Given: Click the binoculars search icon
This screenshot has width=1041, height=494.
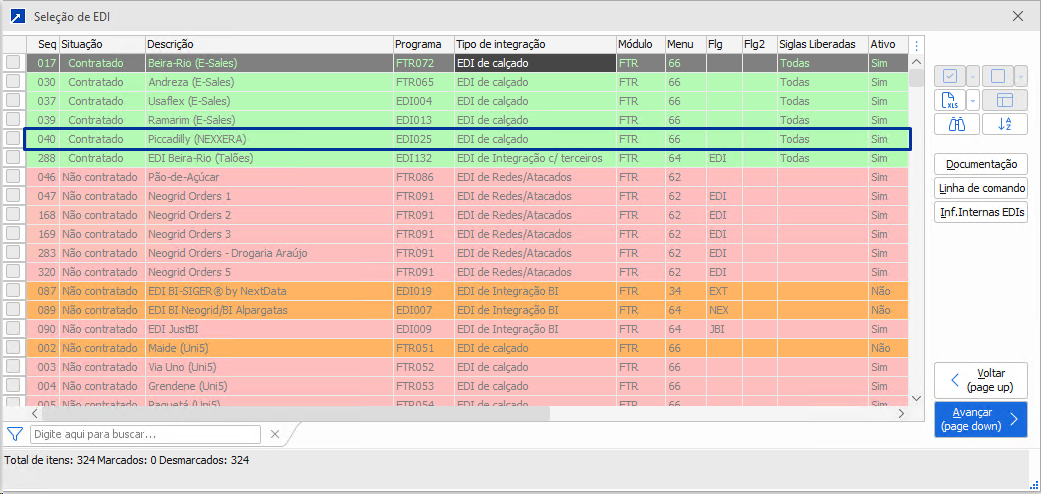Looking at the screenshot, I should click(x=957, y=124).
